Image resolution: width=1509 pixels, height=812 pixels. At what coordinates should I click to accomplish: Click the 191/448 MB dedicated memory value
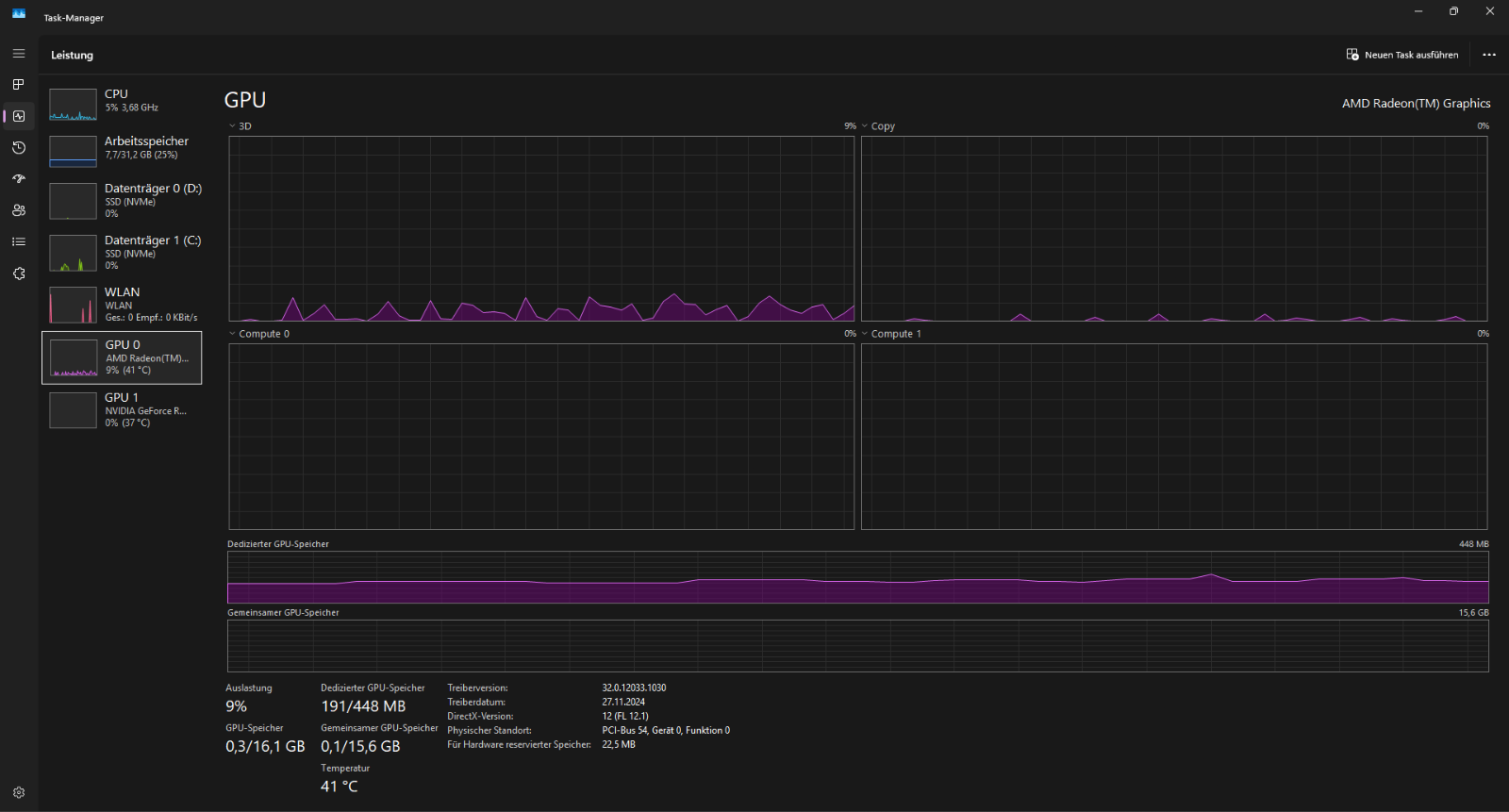pyautogui.click(x=363, y=706)
